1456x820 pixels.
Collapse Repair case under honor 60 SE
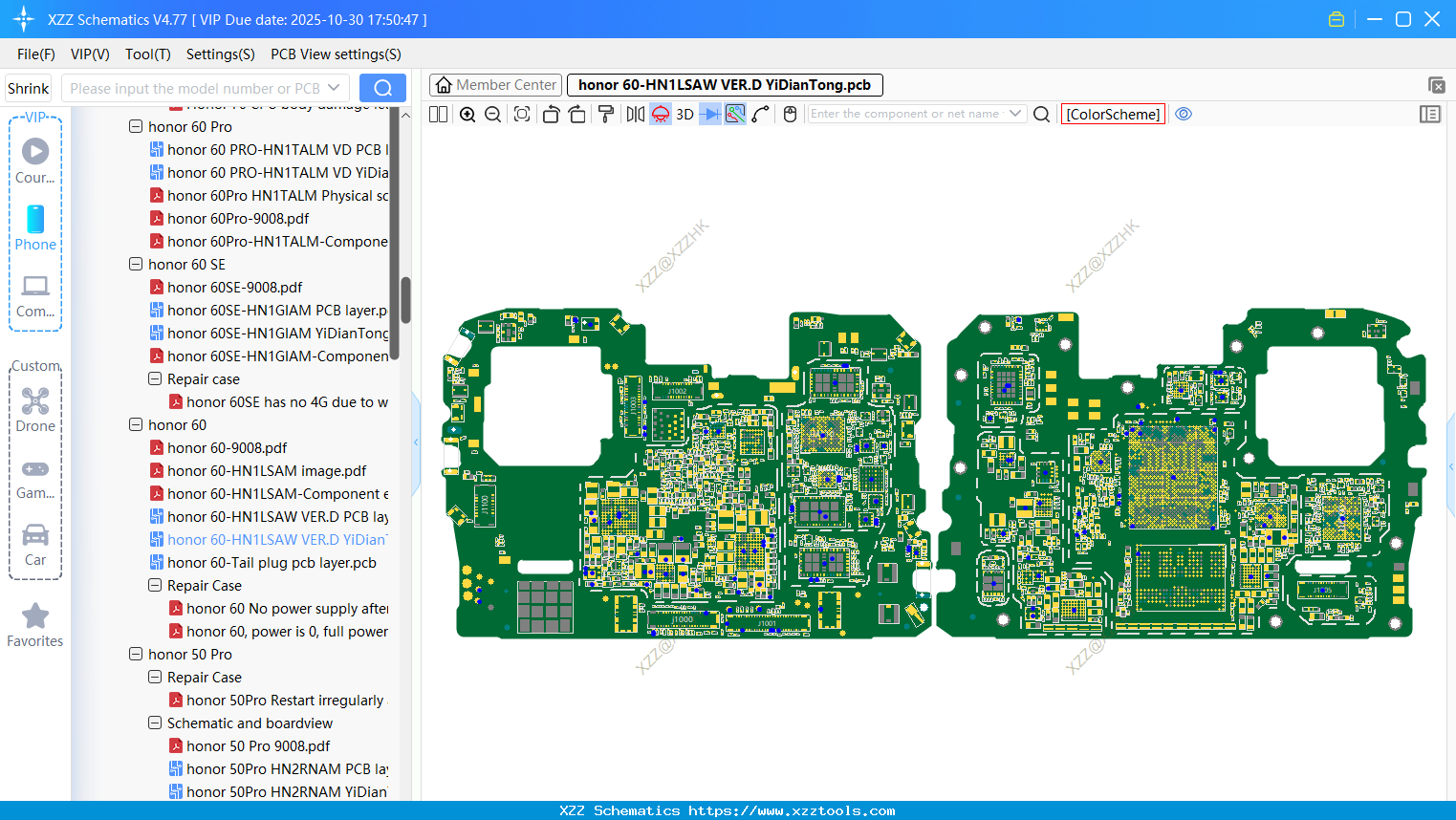155,378
